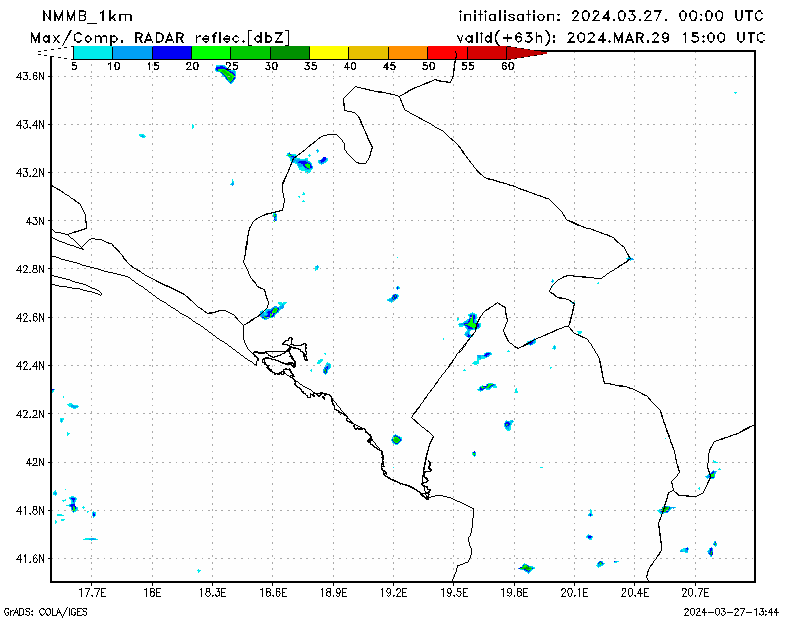Click the cyan 5–10 dBZ legend swatch
This screenshot has width=800, height=618.
pyautogui.click(x=93, y=53)
